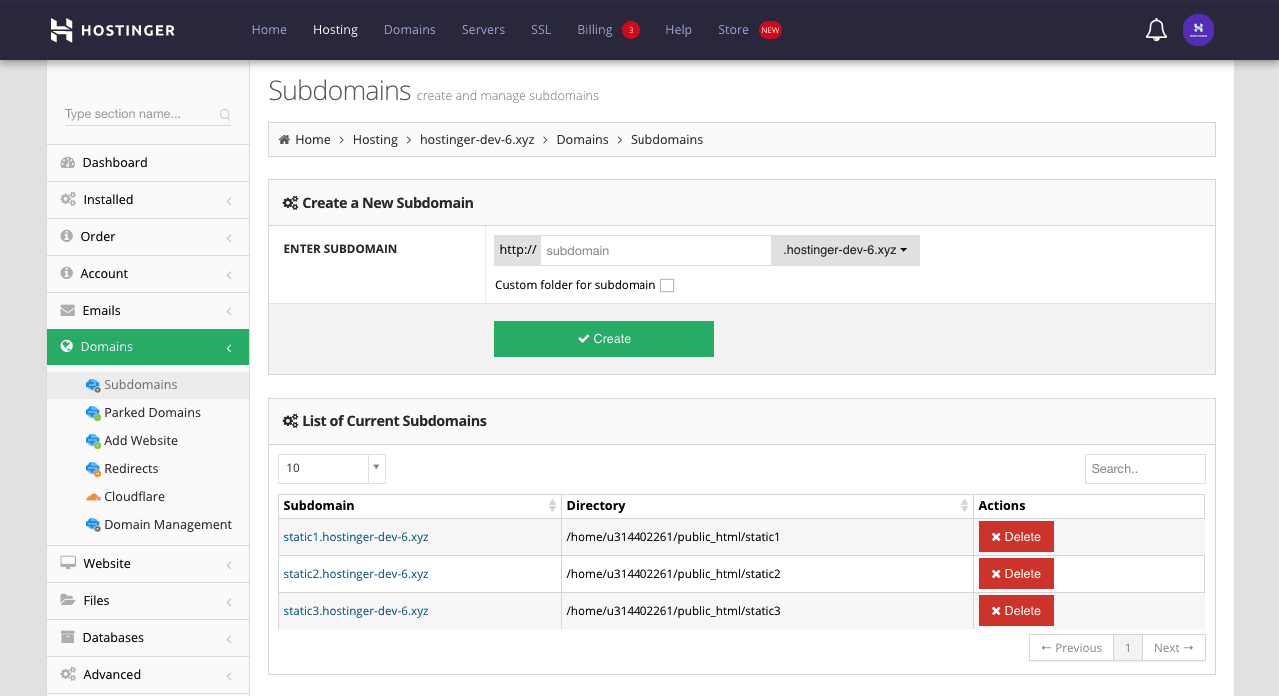Open the Billing menu item
Image resolution: width=1279 pixels, height=696 pixels.
tap(594, 30)
